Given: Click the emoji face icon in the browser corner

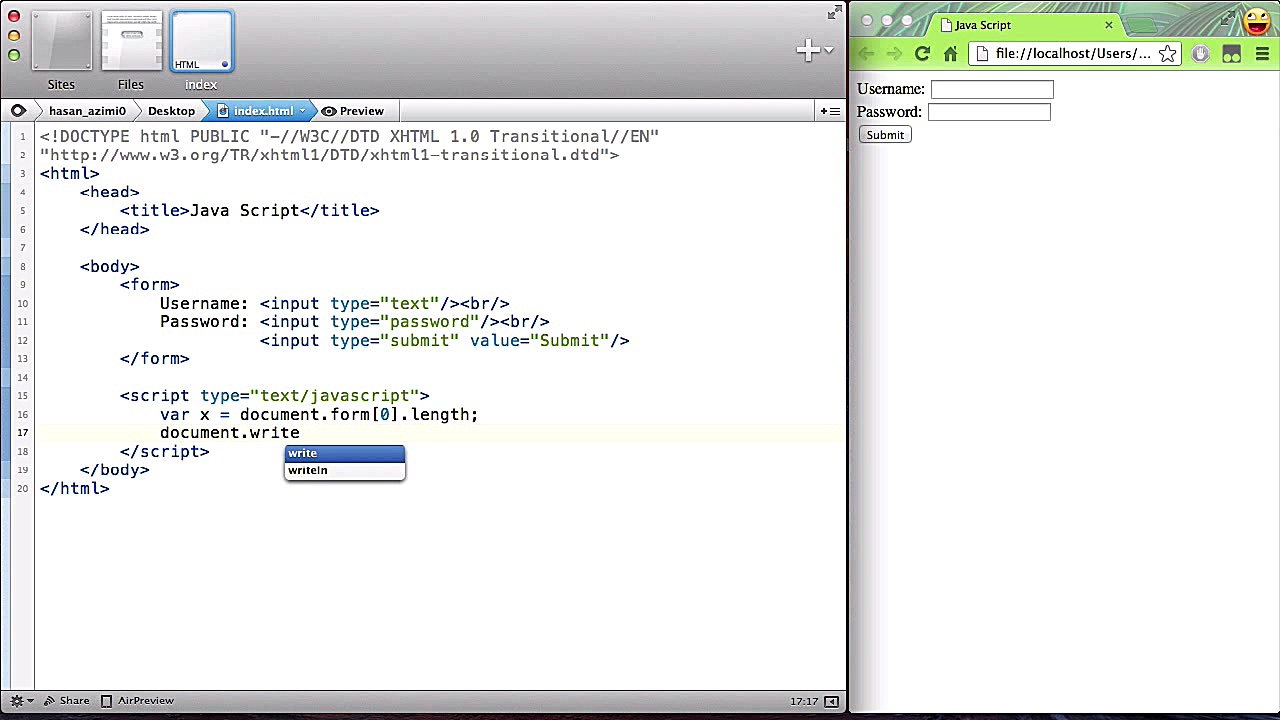Looking at the screenshot, I should tap(1257, 21).
